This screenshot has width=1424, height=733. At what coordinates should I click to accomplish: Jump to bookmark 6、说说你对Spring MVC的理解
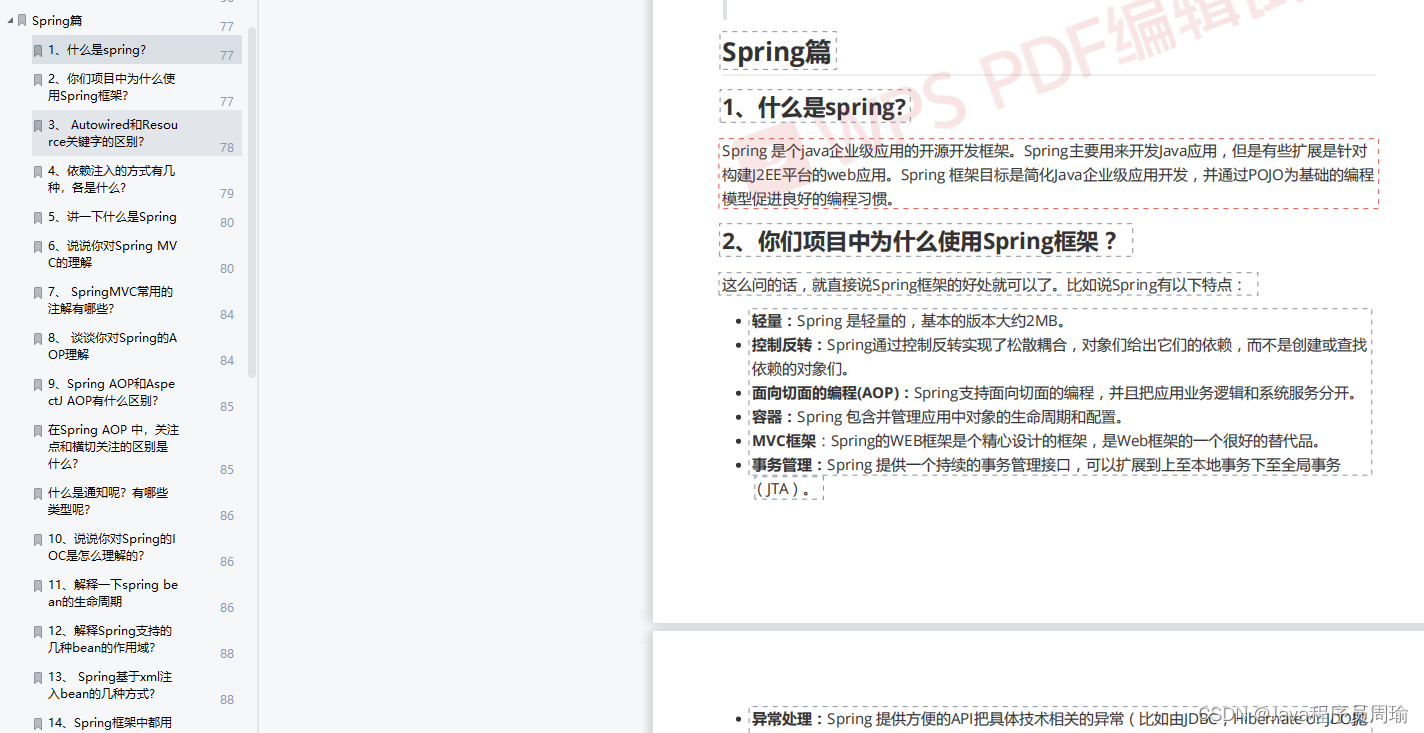[112, 254]
